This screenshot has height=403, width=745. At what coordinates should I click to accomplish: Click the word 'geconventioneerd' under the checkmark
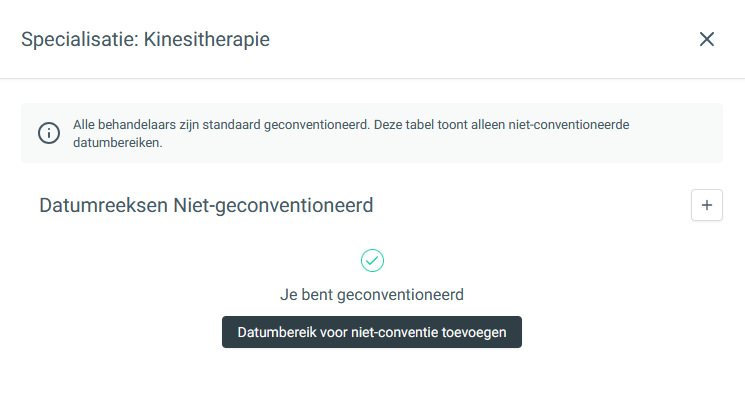point(401,294)
